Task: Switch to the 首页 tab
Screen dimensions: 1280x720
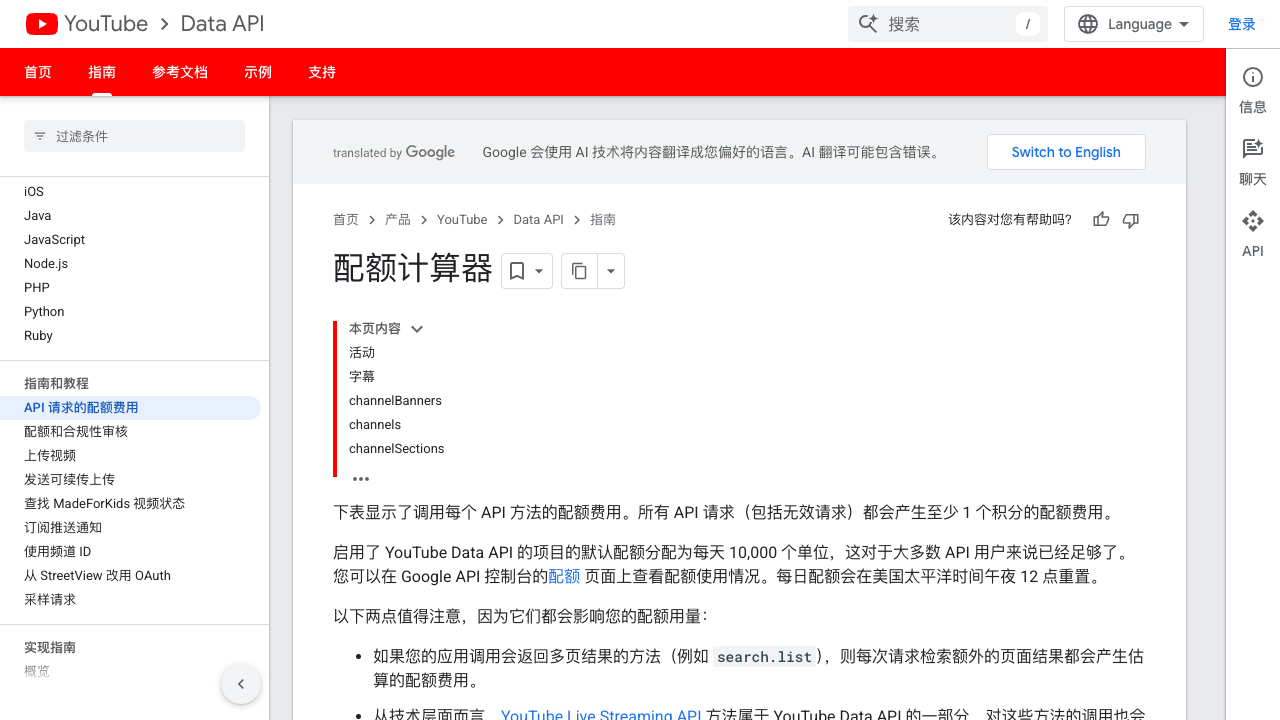Action: point(38,72)
